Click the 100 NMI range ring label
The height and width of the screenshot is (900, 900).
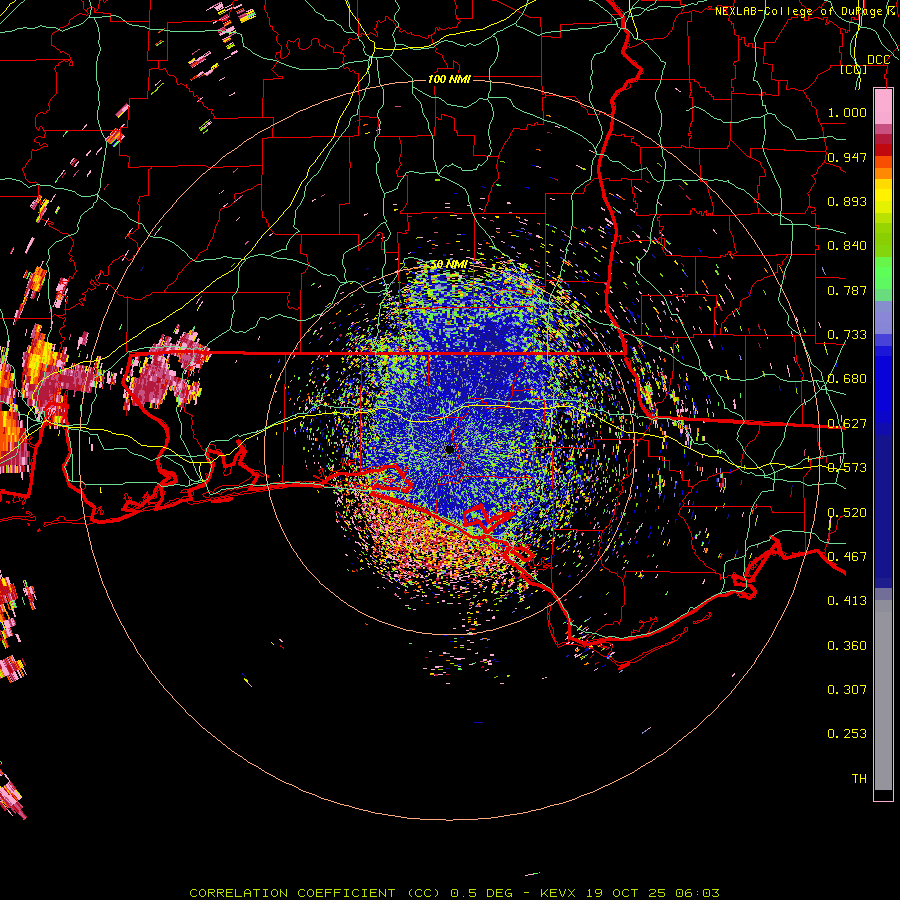pyautogui.click(x=449, y=79)
